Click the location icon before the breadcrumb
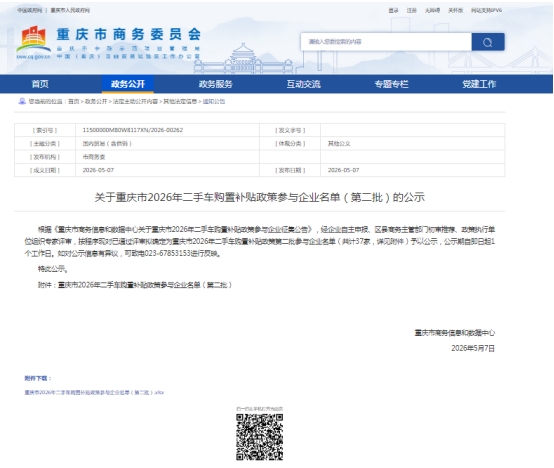This screenshot has width=554, height=468. point(22,101)
